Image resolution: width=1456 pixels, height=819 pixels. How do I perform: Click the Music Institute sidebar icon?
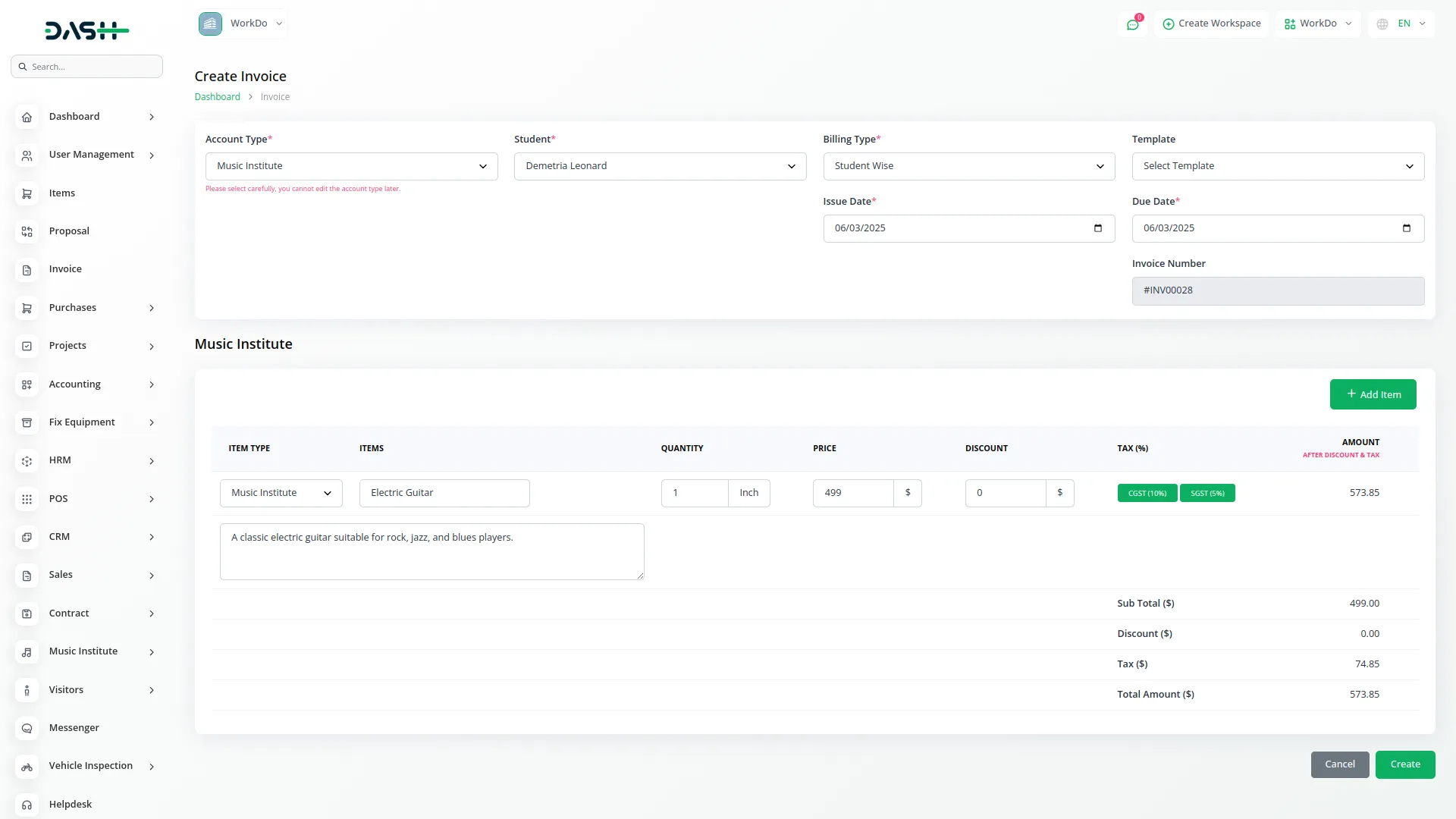tap(27, 652)
